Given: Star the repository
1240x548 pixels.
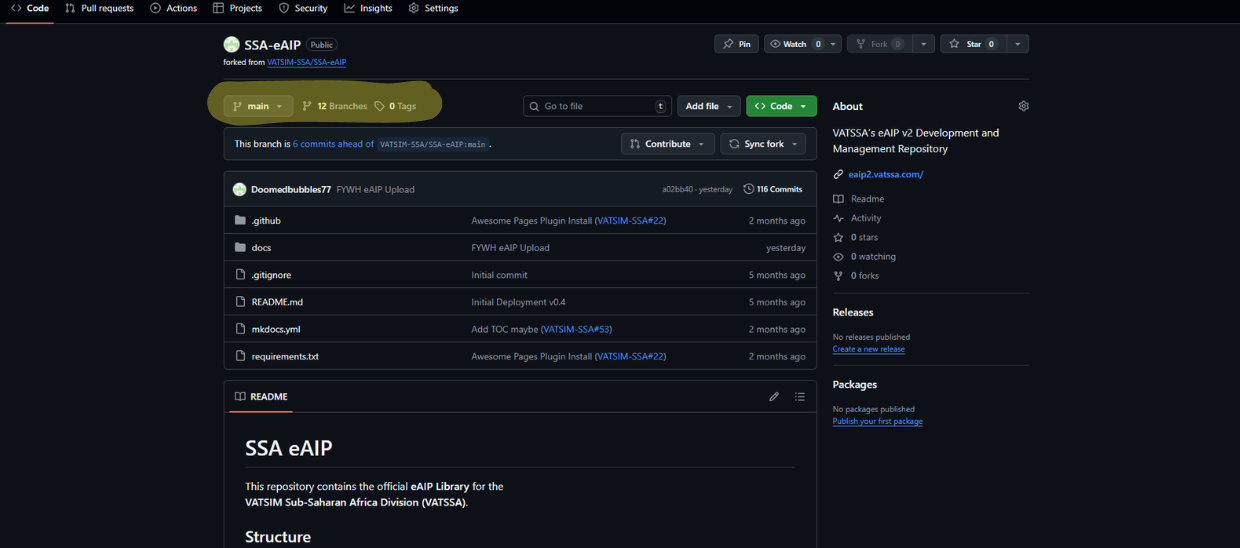Looking at the screenshot, I should [x=966, y=44].
